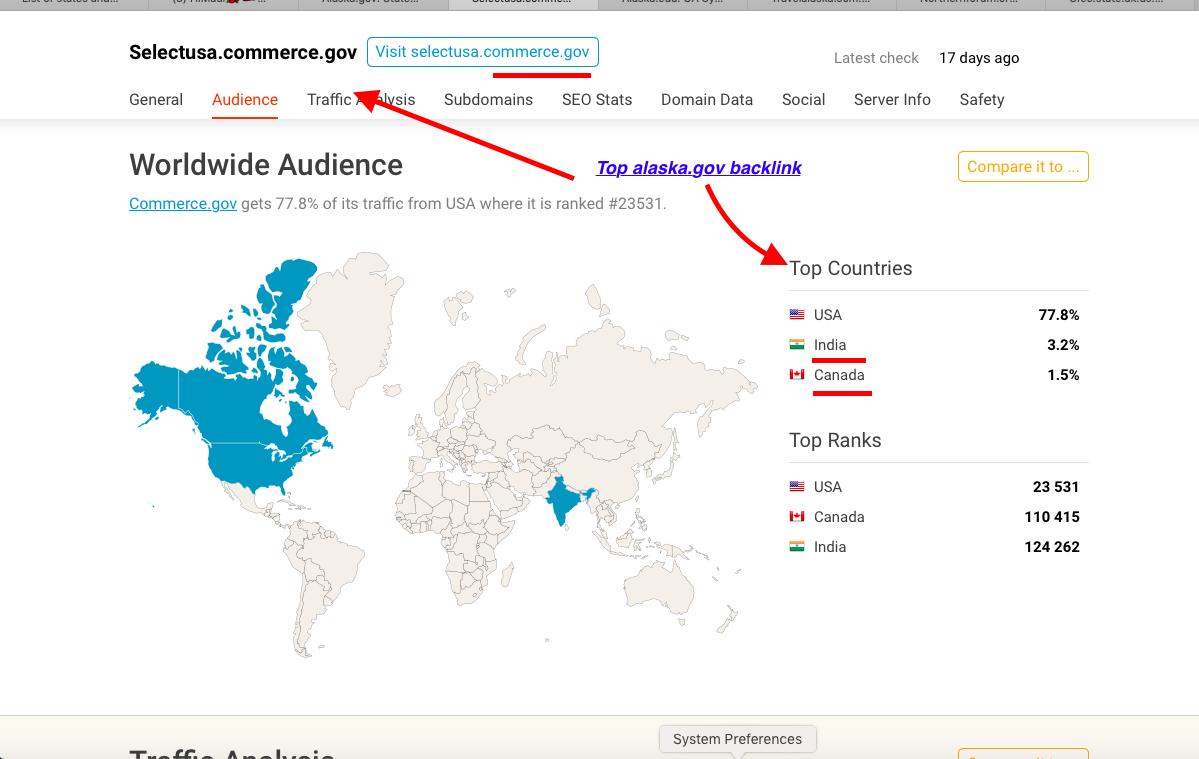
Task: Click India flag icon in Top Countries
Action: 797,345
